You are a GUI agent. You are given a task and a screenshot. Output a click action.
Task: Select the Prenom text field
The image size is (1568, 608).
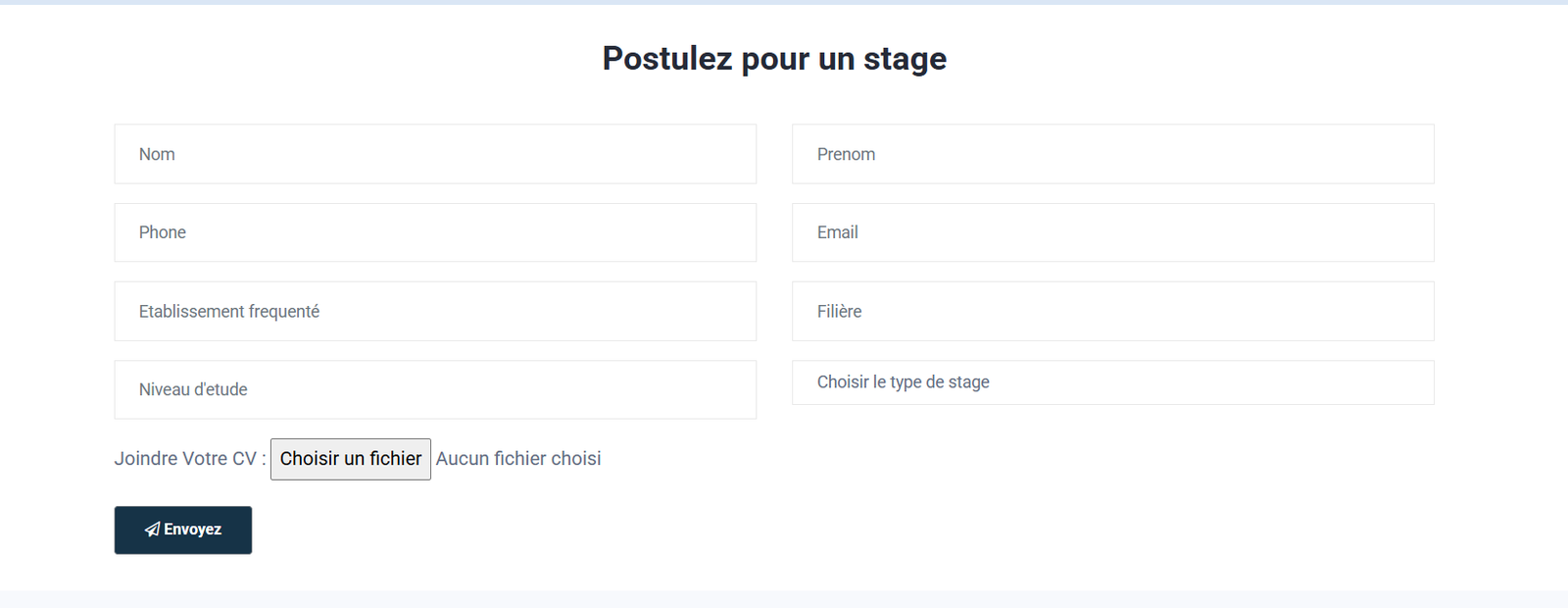(x=1112, y=154)
